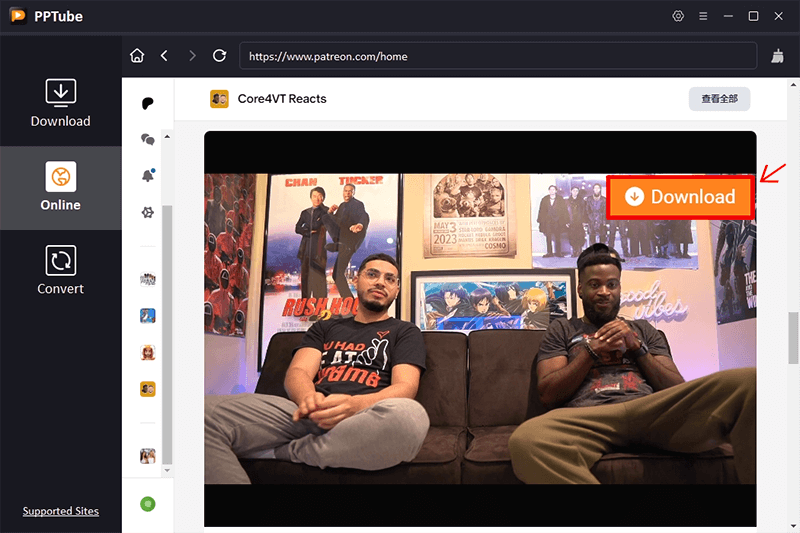This screenshot has height=533, width=800.
Task: Click the 查看全部 view-all button
Action: (719, 99)
